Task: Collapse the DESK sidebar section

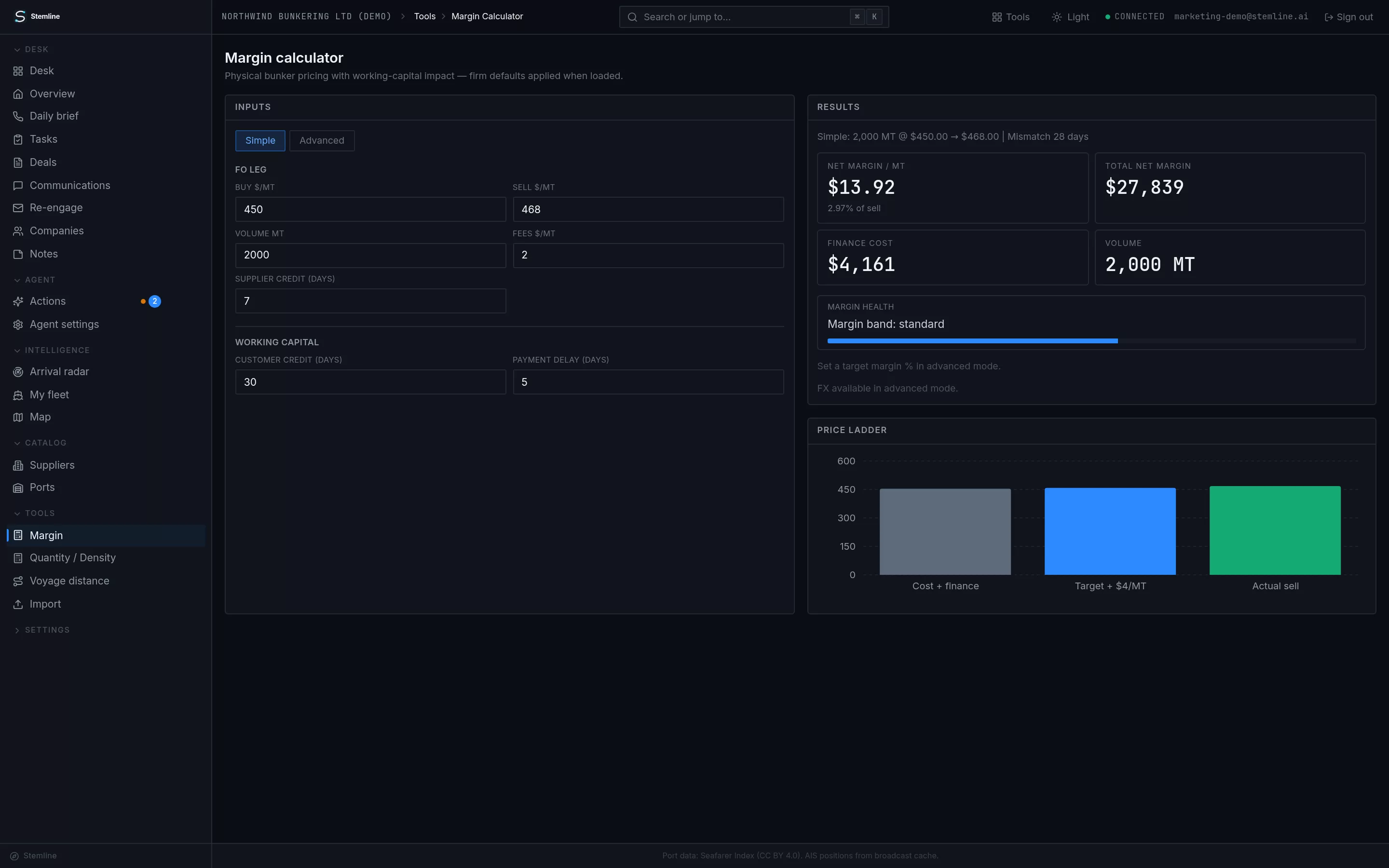Action: [31, 49]
